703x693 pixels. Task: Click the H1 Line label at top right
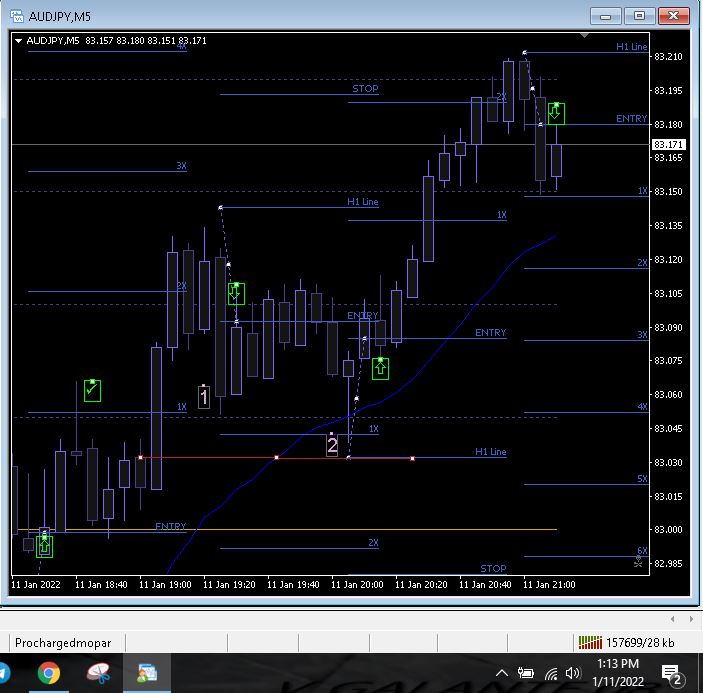pos(631,47)
